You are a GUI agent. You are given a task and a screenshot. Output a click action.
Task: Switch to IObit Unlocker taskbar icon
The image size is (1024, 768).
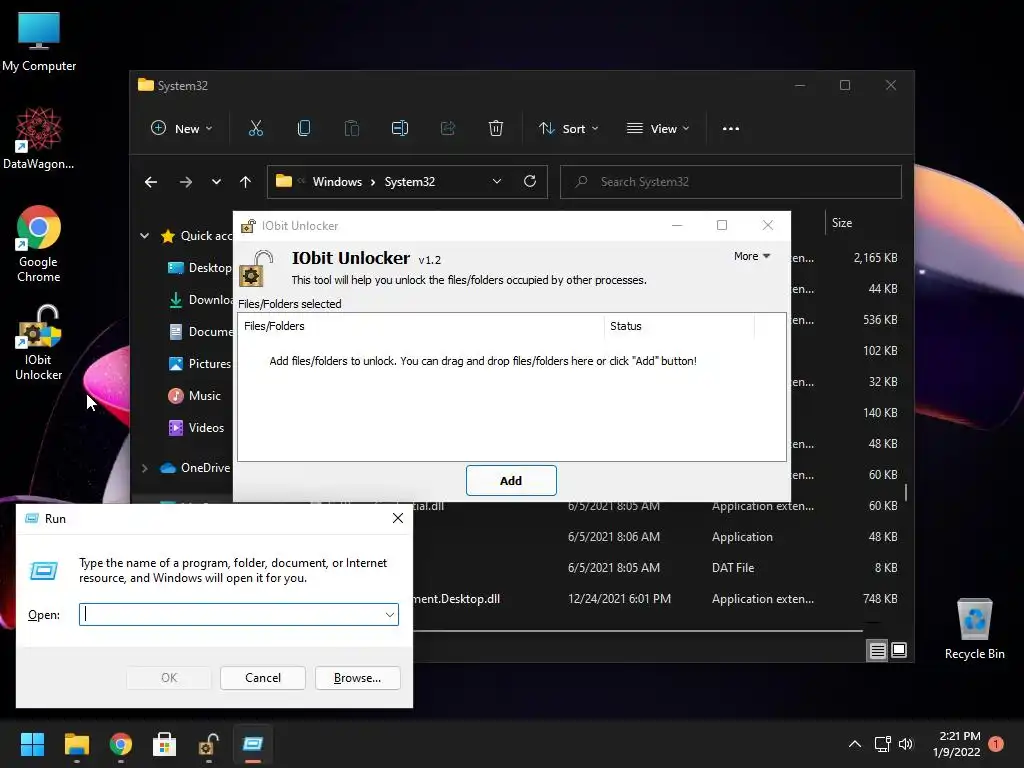209,744
